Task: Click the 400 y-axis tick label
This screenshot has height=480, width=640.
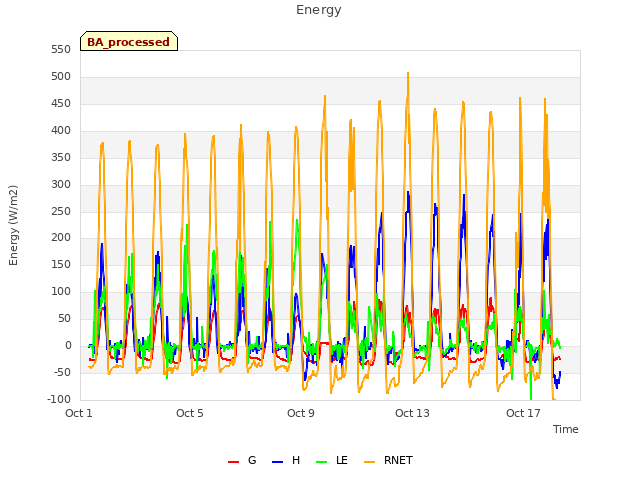Action: coord(61,130)
